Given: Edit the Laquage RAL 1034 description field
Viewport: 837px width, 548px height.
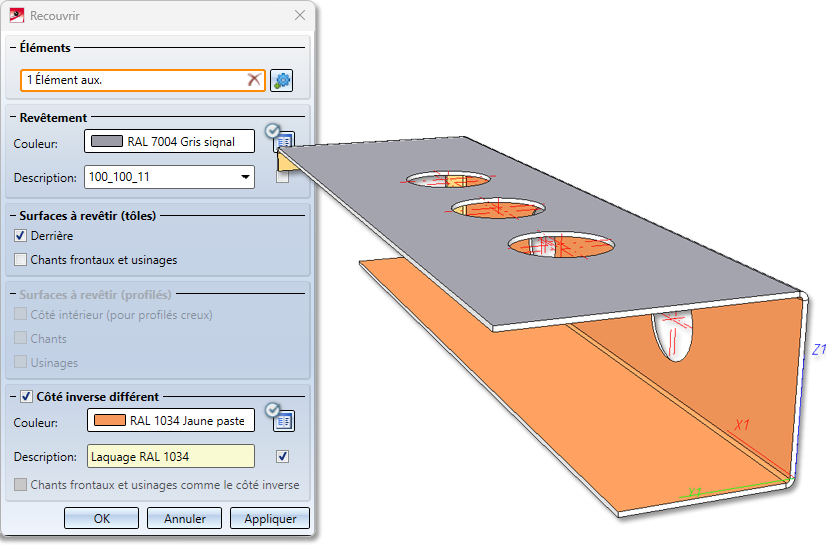Looking at the screenshot, I should (x=171, y=456).
